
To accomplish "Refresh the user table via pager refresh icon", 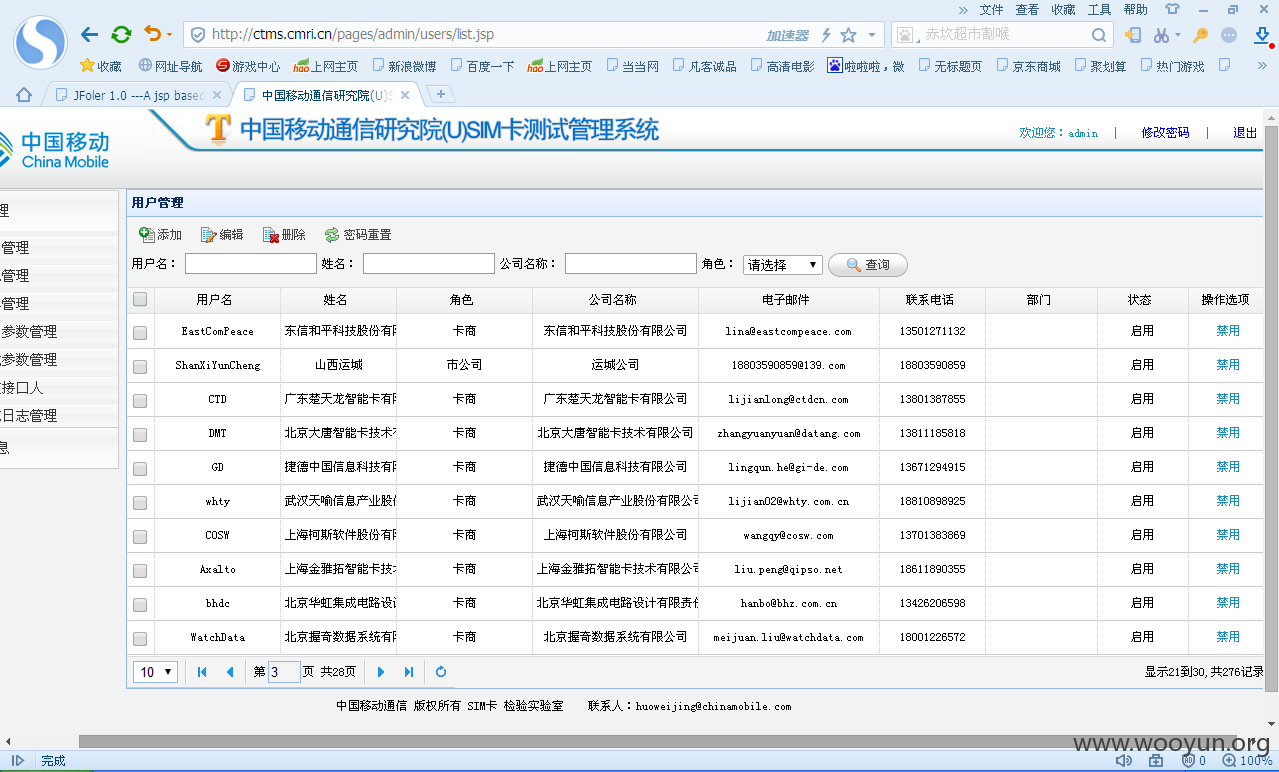I will click(x=441, y=672).
